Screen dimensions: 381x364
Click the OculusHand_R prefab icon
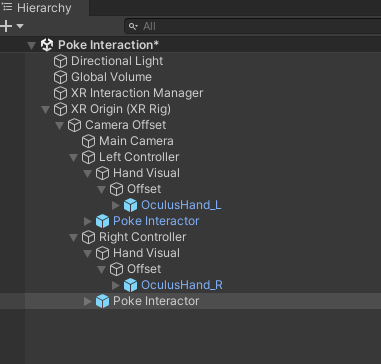coord(130,285)
